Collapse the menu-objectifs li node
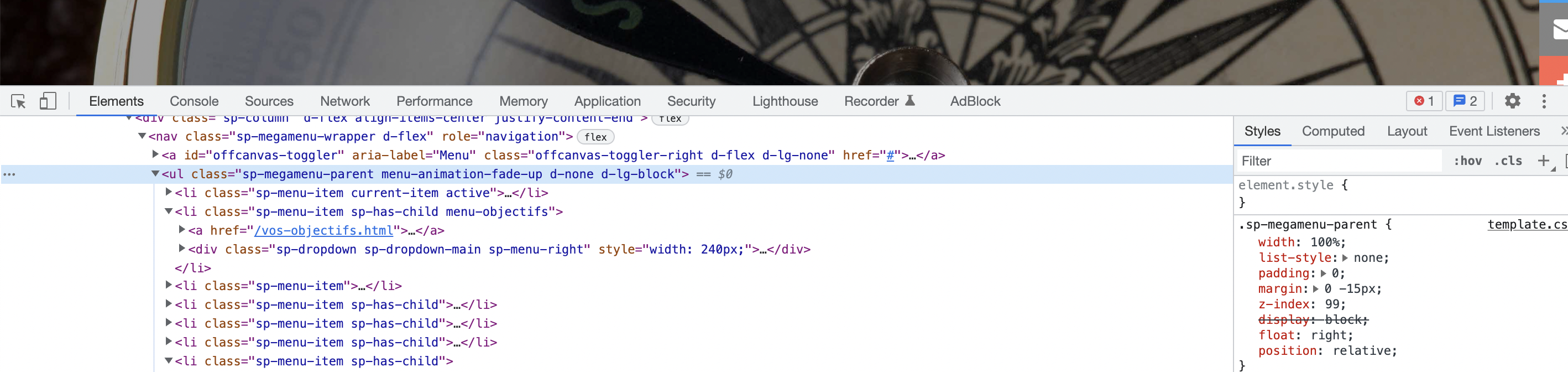 tap(169, 211)
